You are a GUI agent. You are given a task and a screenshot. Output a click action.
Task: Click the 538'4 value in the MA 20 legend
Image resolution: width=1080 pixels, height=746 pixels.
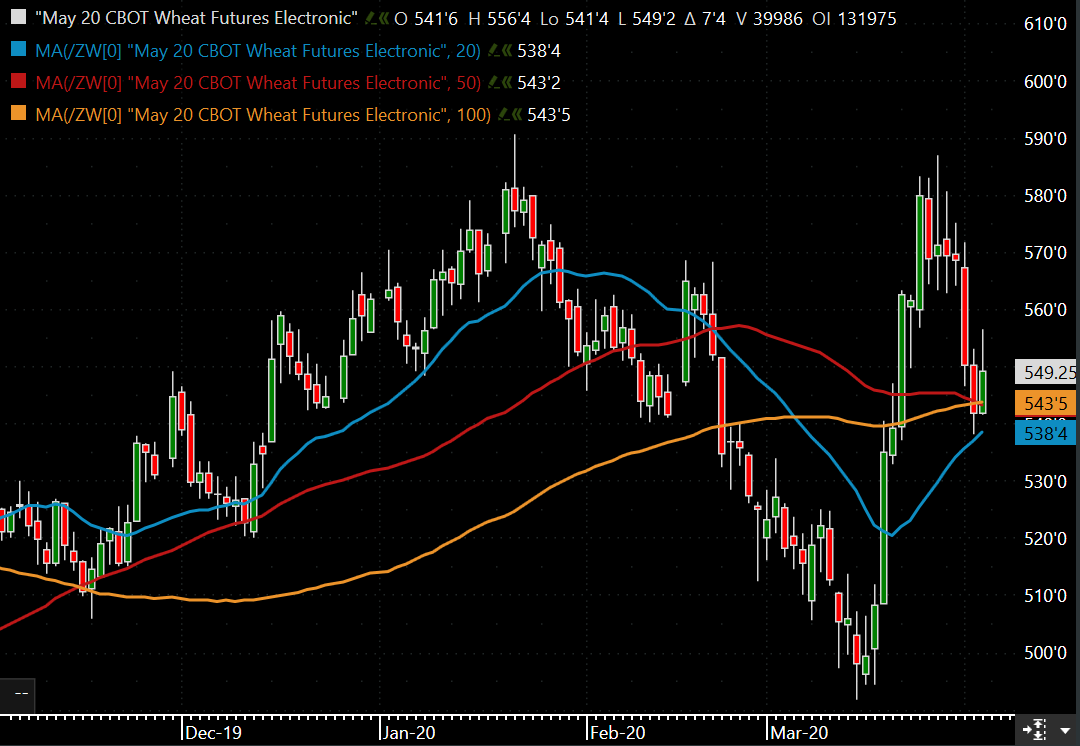pos(539,51)
